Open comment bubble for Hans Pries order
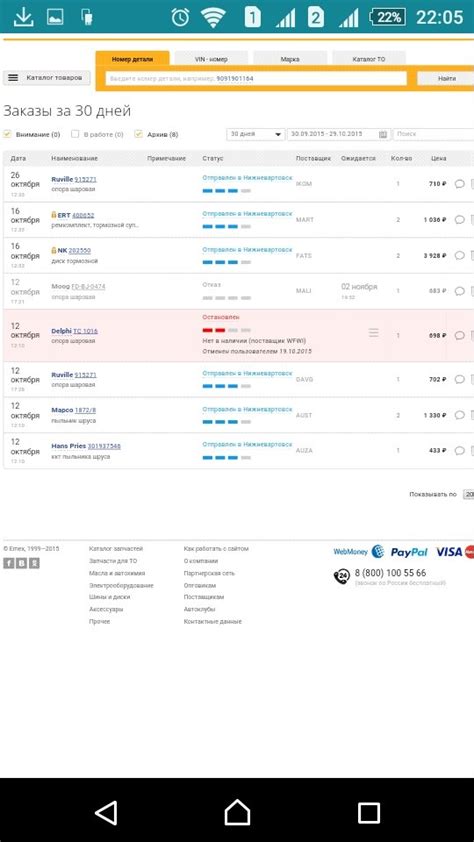This screenshot has width=474, height=842. tap(460, 451)
